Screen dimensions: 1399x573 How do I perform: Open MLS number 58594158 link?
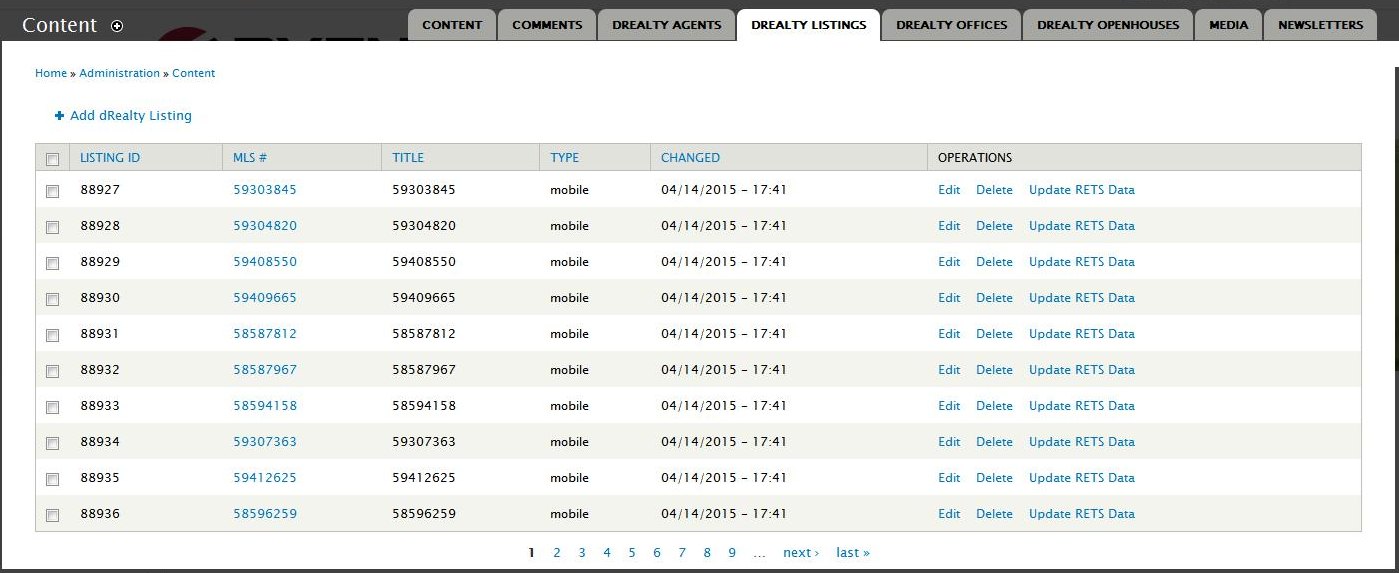tap(265, 406)
